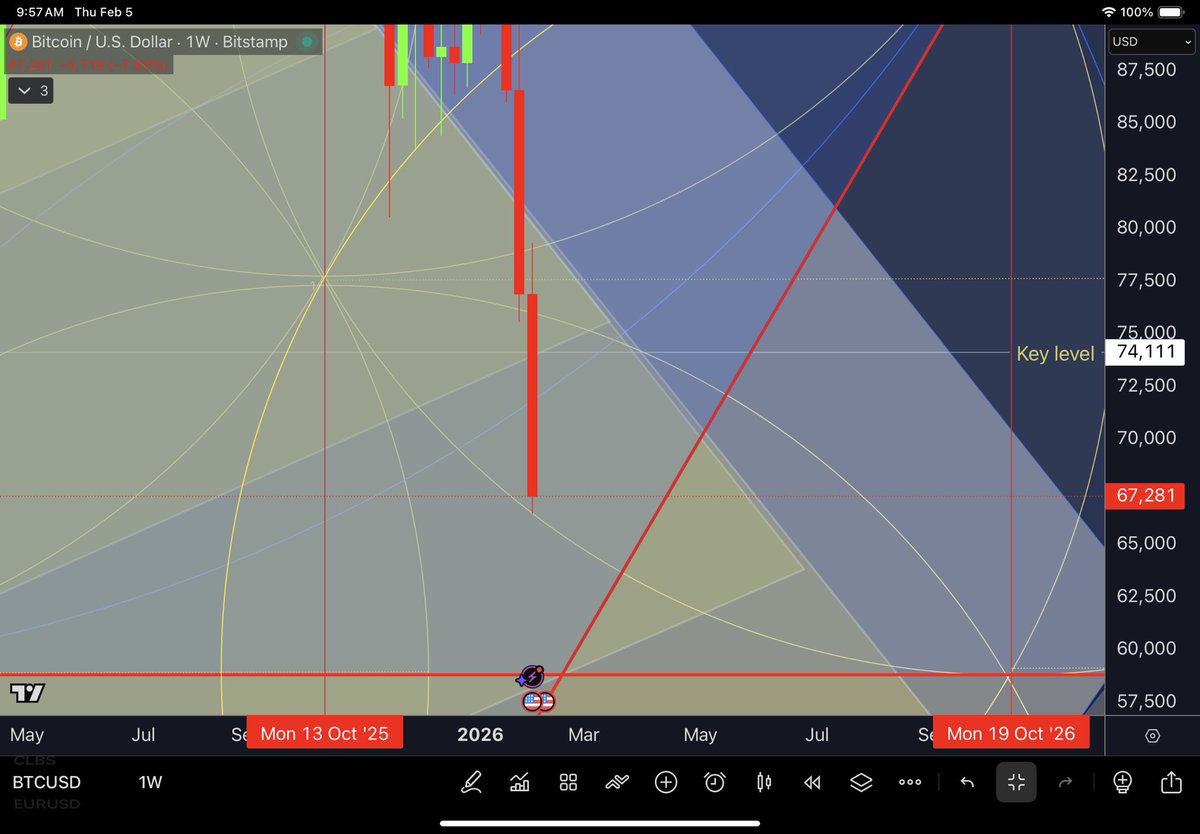Open the indicators chart icon
This screenshot has width=1200, height=834.
tap(520, 782)
